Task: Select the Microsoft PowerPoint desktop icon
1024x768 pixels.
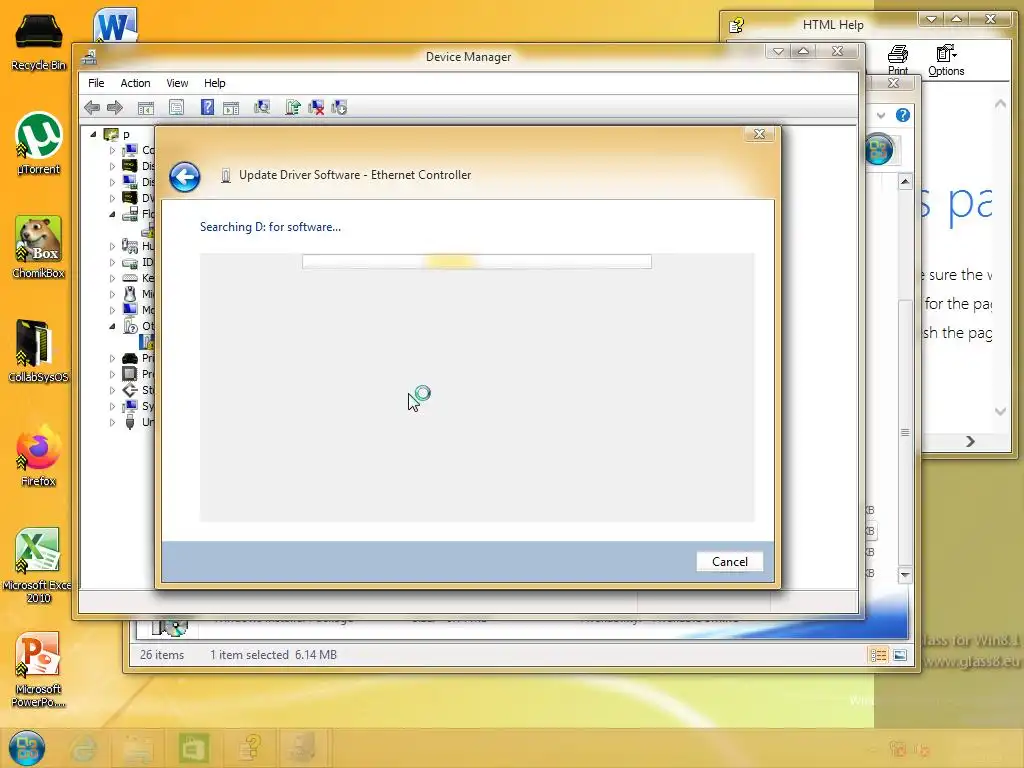Action: [38, 669]
